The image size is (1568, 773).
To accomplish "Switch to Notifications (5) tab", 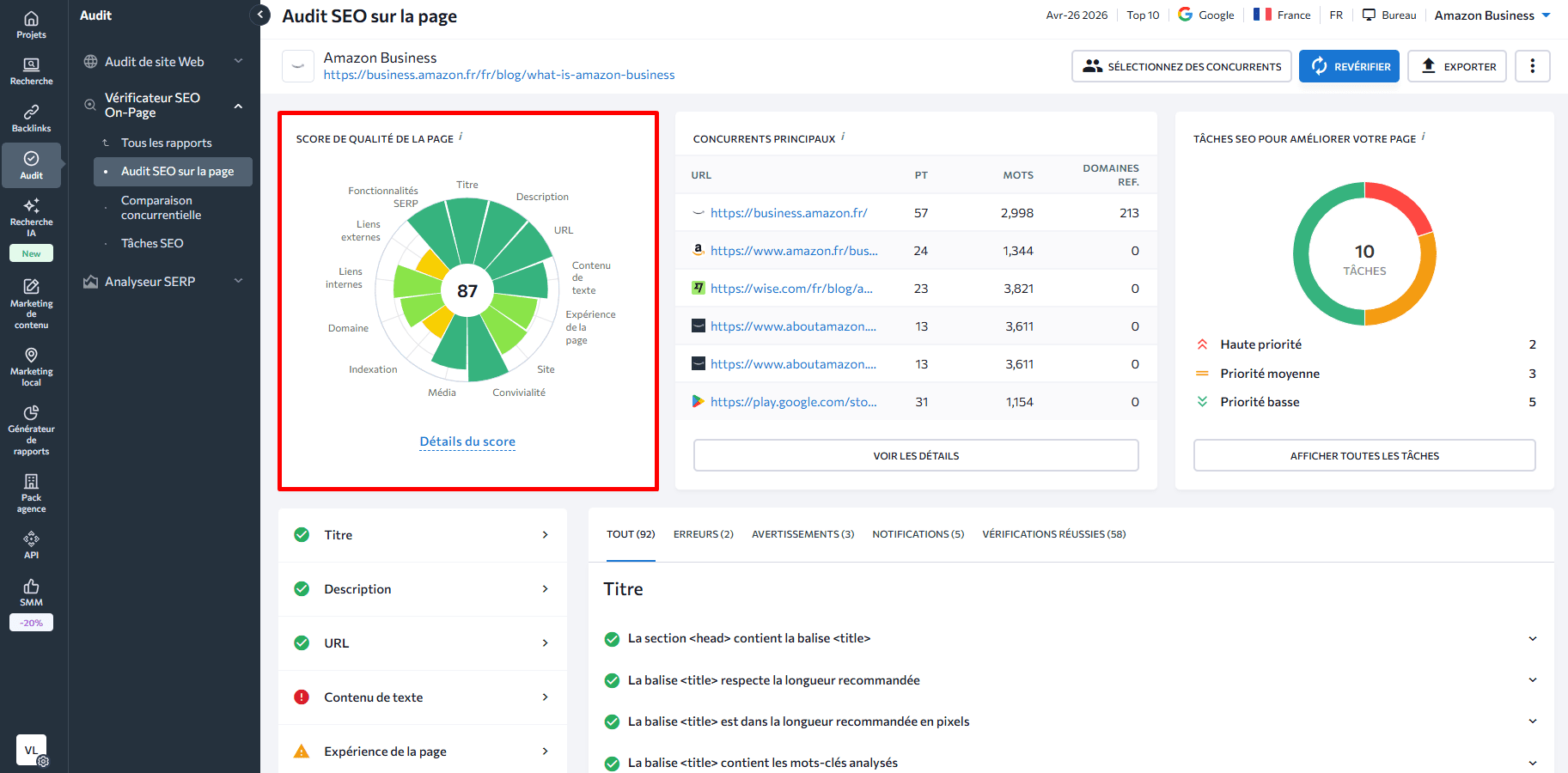I will tap(918, 534).
